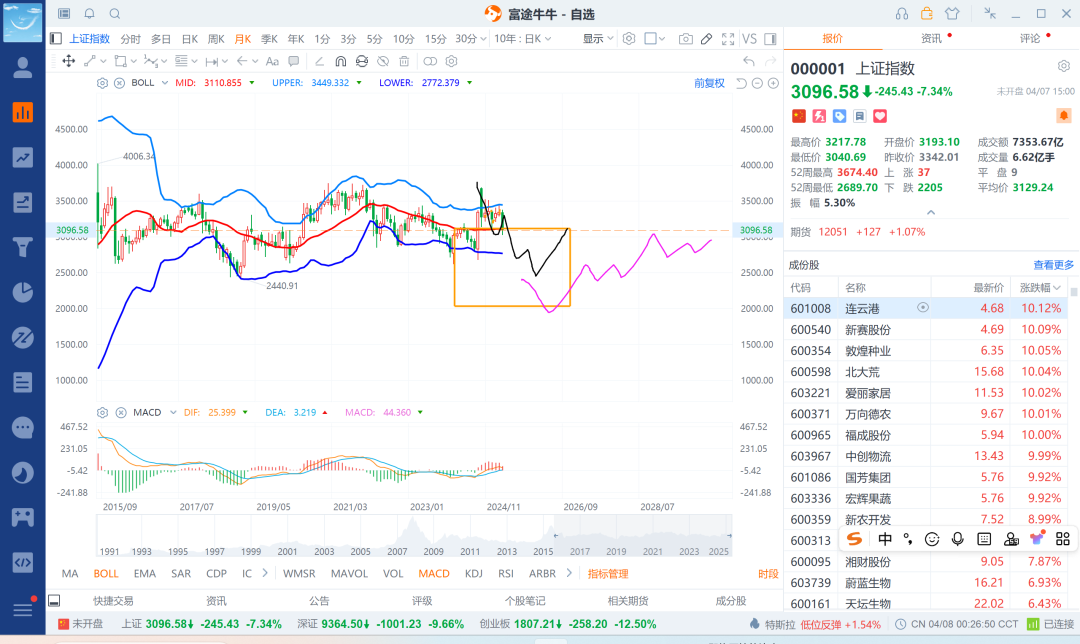Open the account profile sidebar icon

coord(23,67)
